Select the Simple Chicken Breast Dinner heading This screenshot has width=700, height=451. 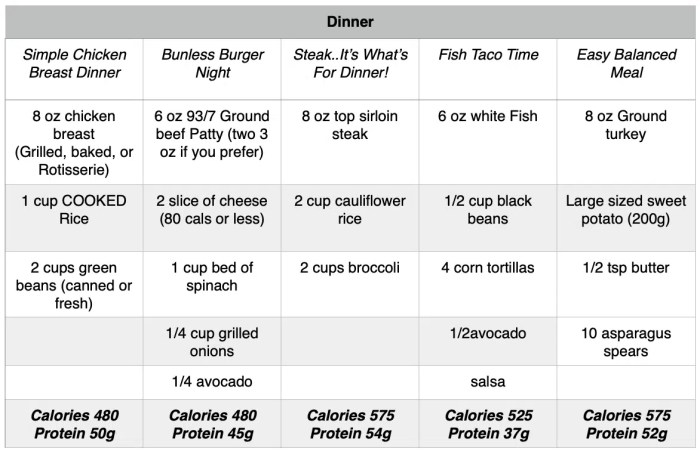75,65
